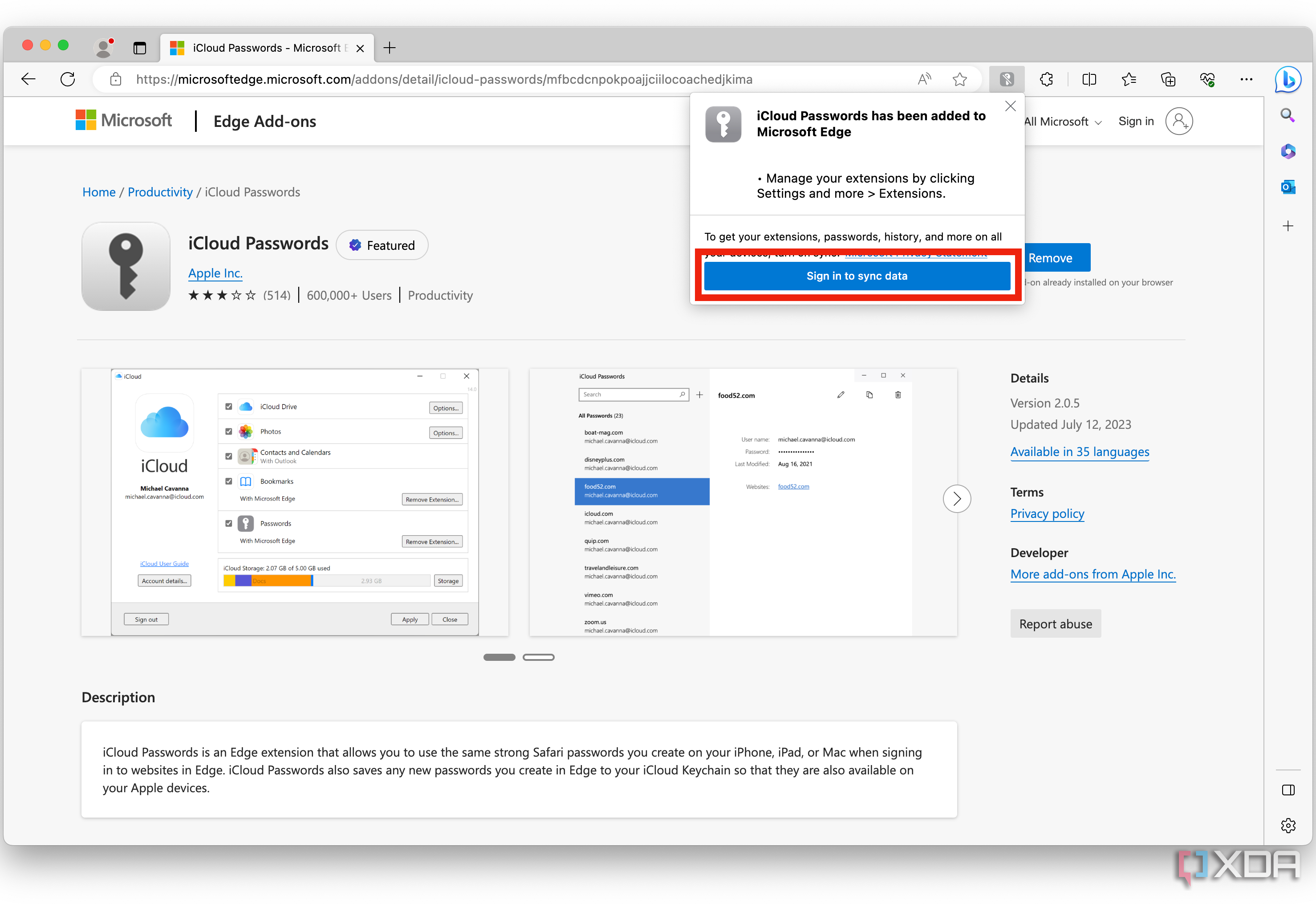
Task: Advance screenshots with next arrow
Action: pyautogui.click(x=956, y=498)
